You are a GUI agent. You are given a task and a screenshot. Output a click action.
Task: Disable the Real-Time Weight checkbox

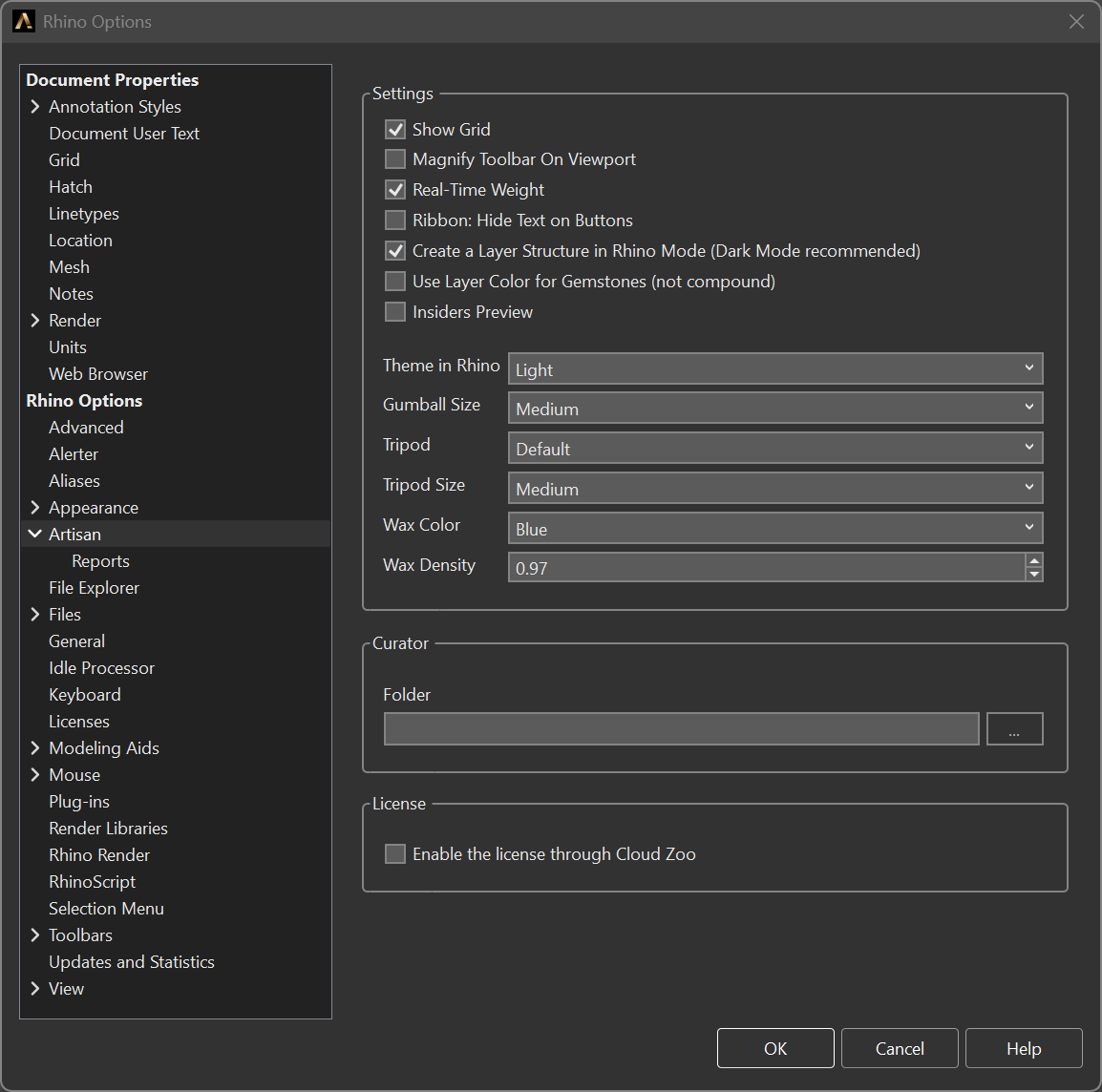pos(395,190)
